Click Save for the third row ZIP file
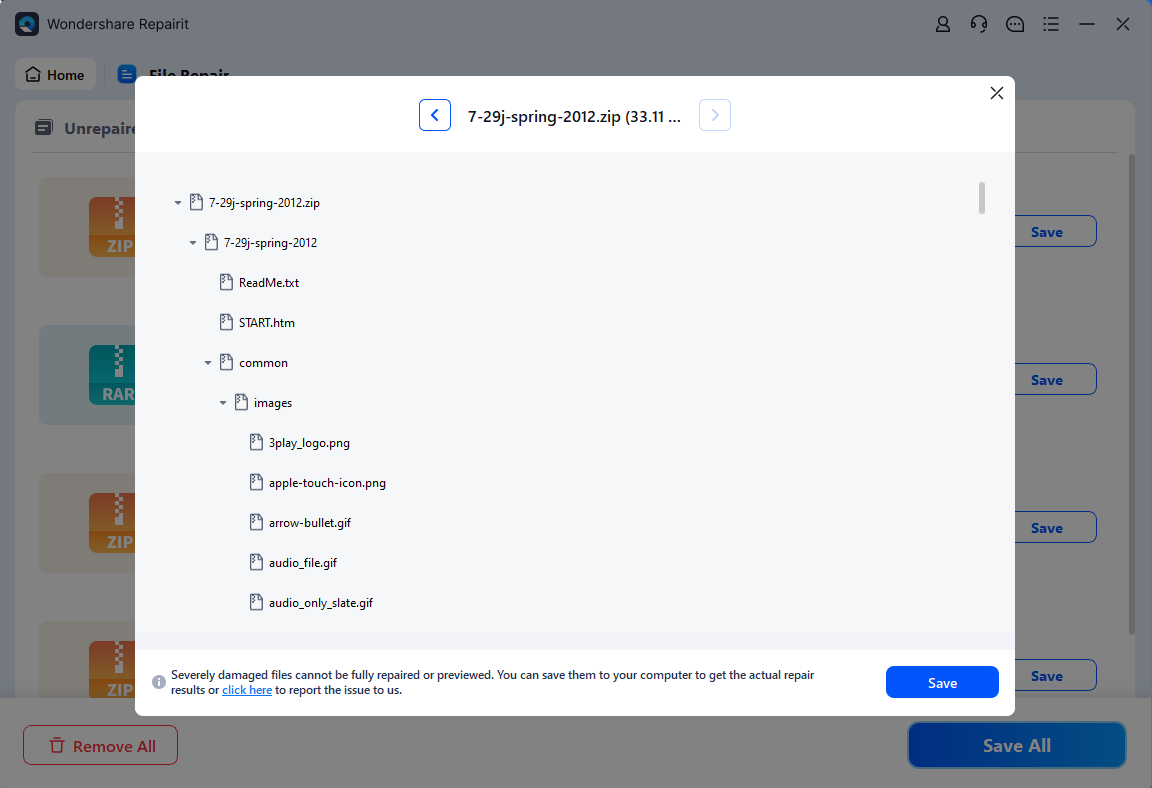The image size is (1152, 788). pyautogui.click(x=1055, y=527)
